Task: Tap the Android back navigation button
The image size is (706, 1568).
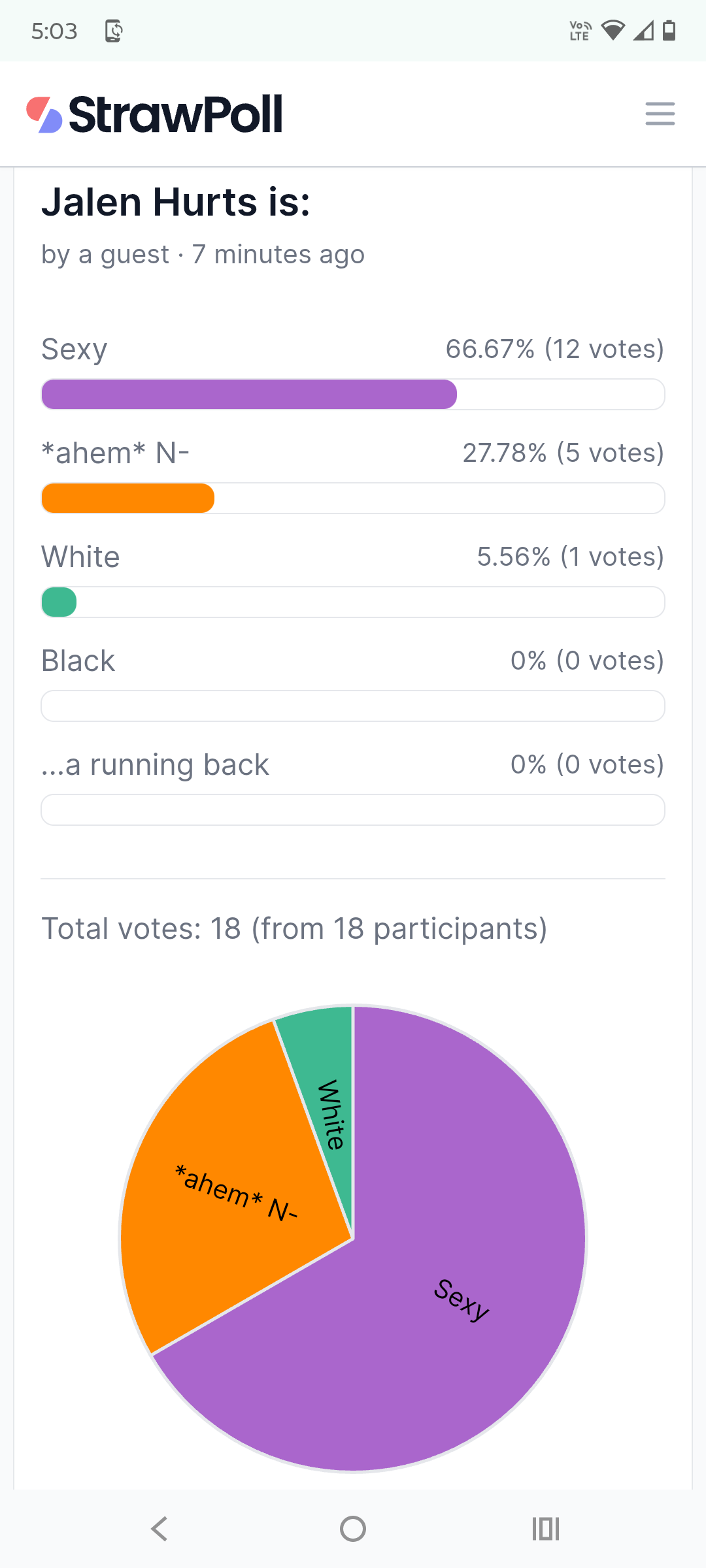Action: (159, 1529)
